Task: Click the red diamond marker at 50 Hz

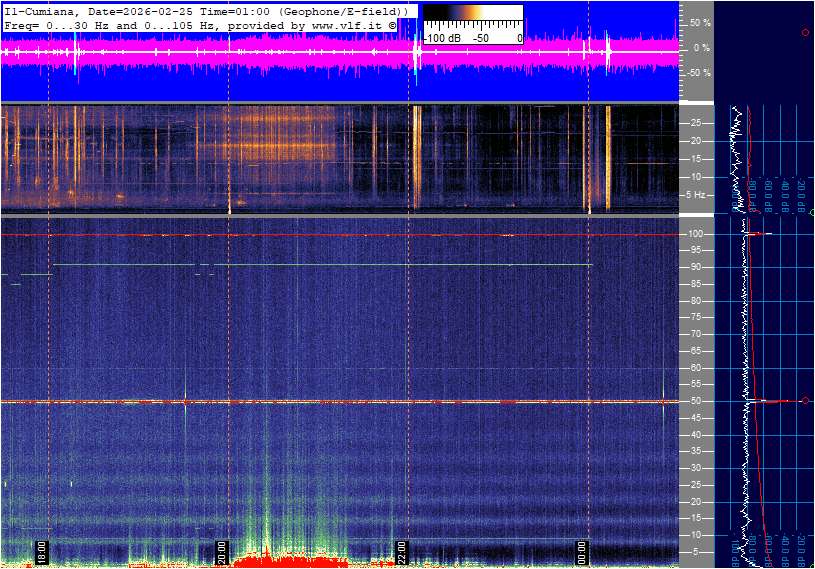Action: [805, 401]
